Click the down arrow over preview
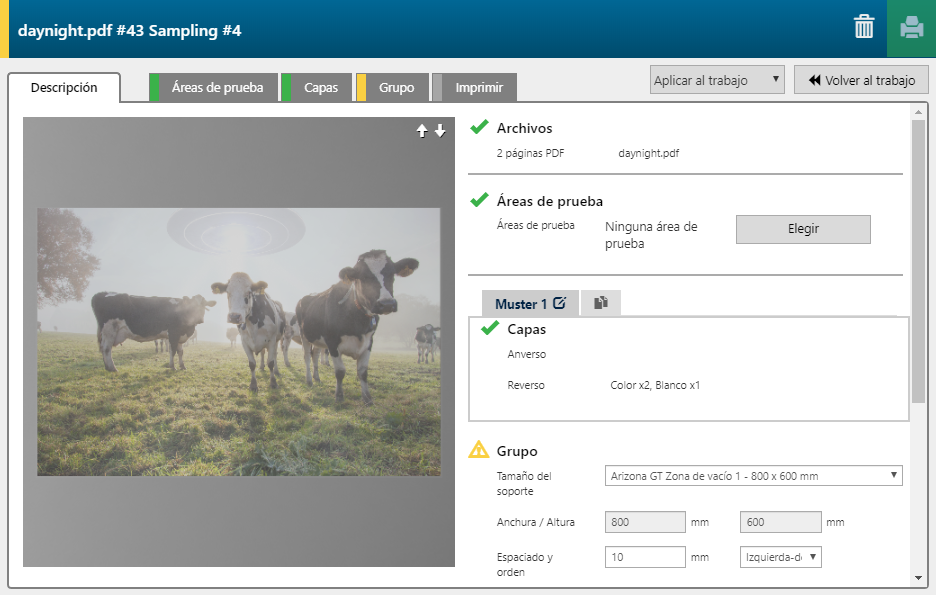 [440, 131]
